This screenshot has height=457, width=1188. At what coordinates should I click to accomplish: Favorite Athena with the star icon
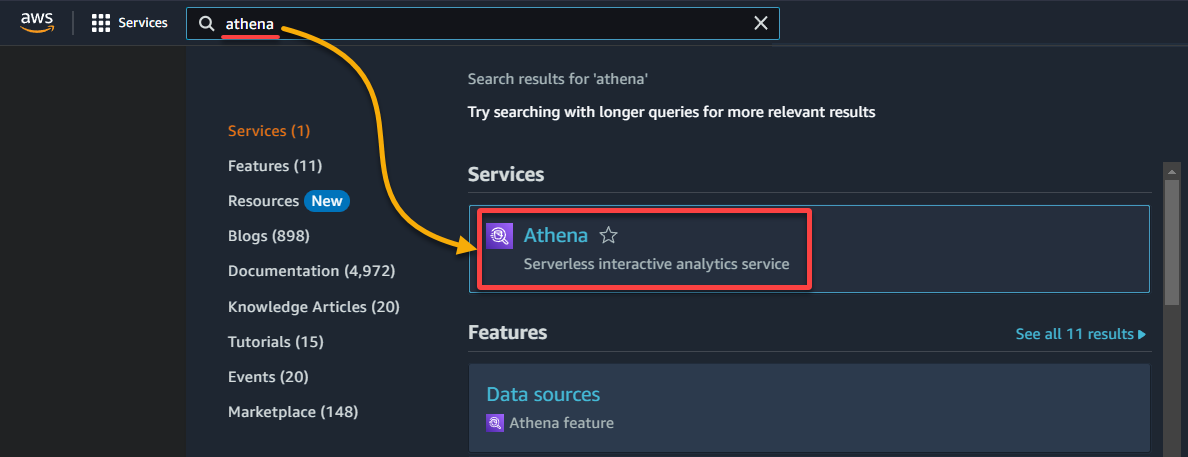pos(608,236)
